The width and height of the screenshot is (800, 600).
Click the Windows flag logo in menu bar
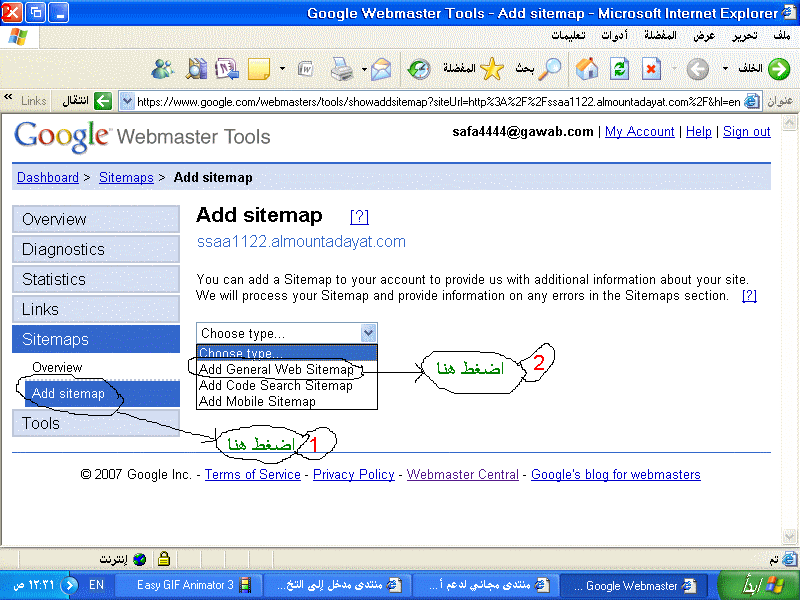18,37
